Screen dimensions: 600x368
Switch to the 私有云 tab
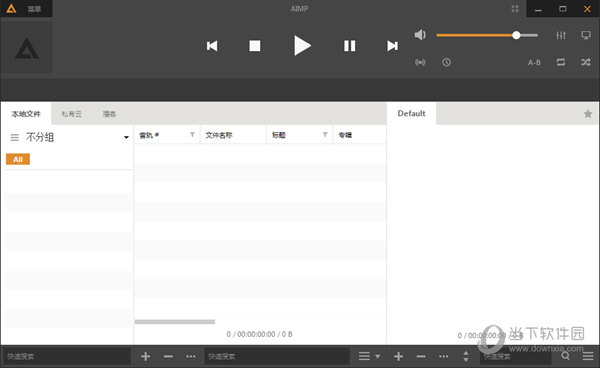point(72,114)
